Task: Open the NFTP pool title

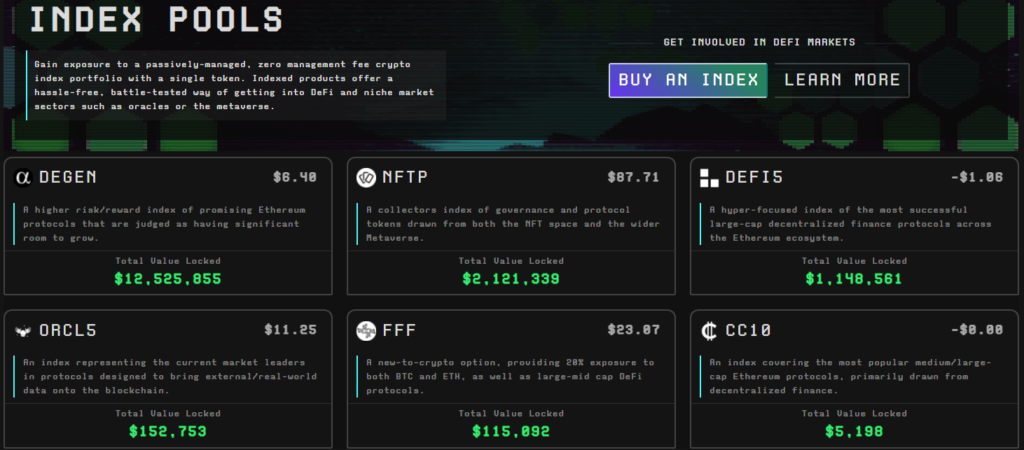Action: click(x=405, y=177)
